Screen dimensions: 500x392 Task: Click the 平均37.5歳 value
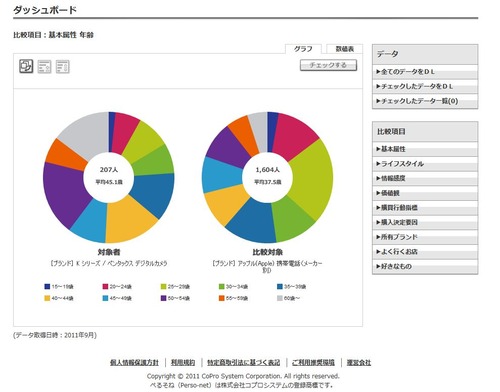tap(267, 182)
